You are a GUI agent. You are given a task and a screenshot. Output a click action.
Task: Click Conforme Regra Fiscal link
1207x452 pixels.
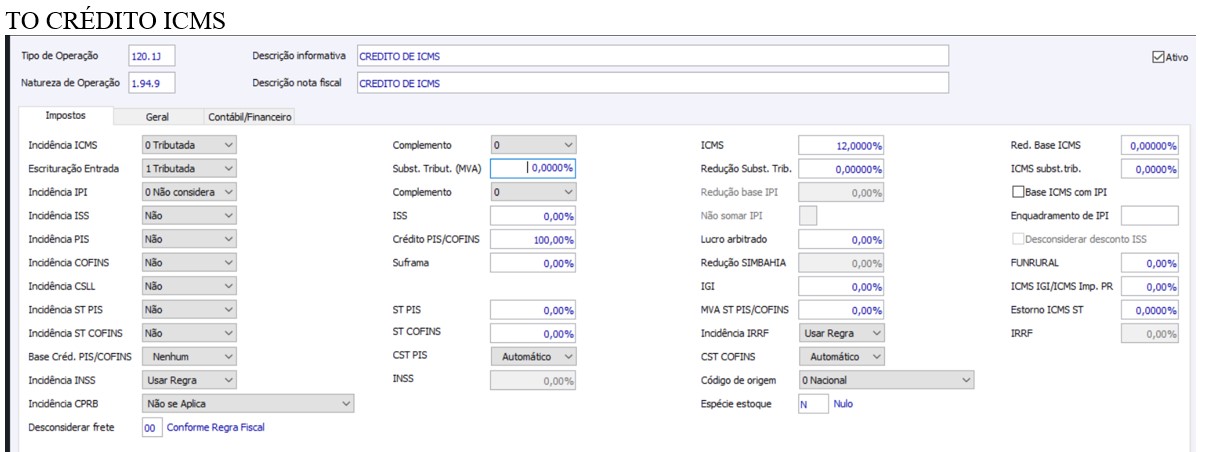215,427
